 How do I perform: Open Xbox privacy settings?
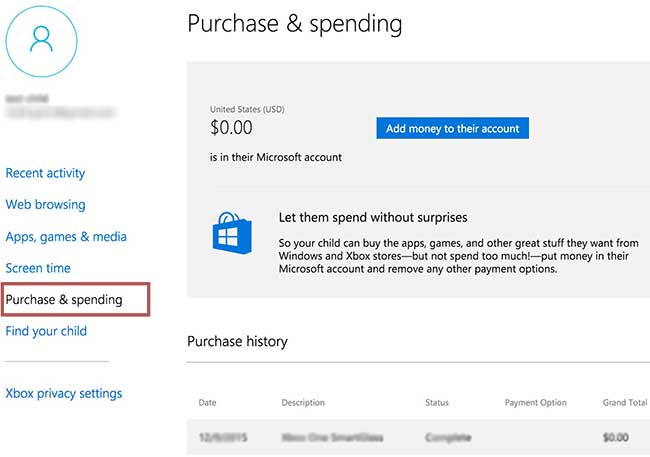coord(64,393)
